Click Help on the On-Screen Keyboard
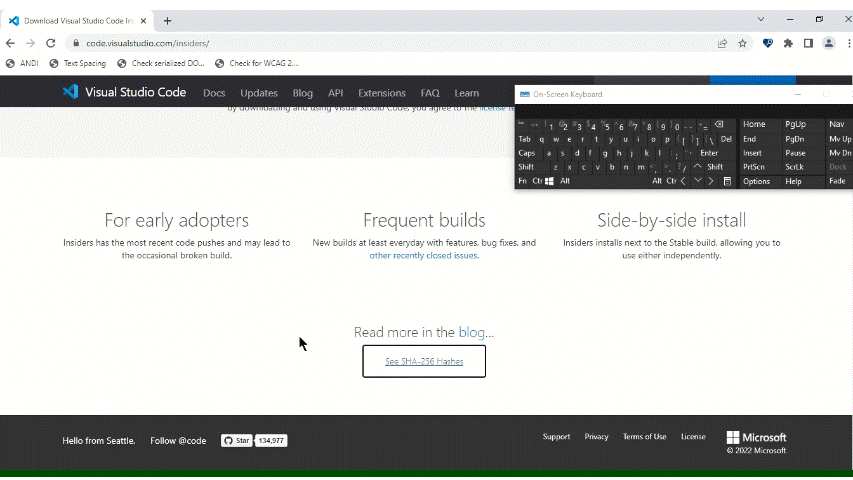Screen dimensions: 853x480 coord(793,181)
